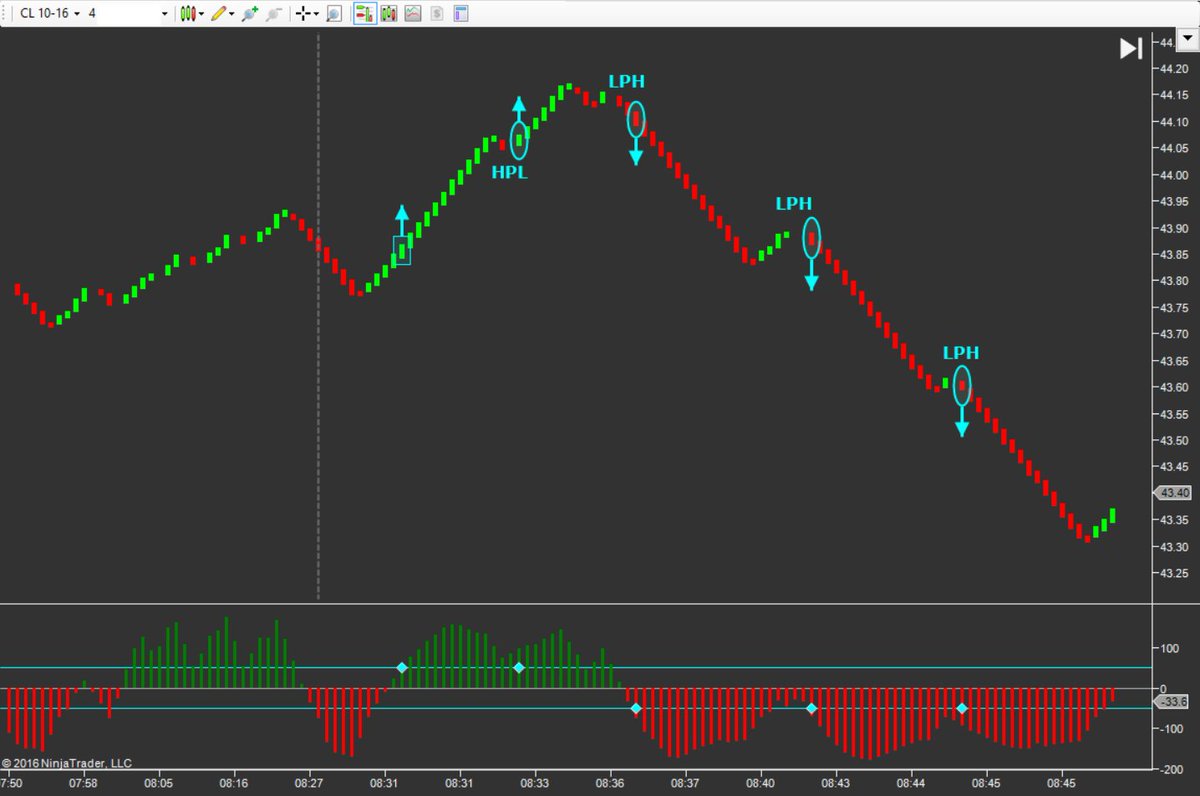Click the 08:36 time axis label
This screenshot has width=1200, height=796.
pos(610,786)
